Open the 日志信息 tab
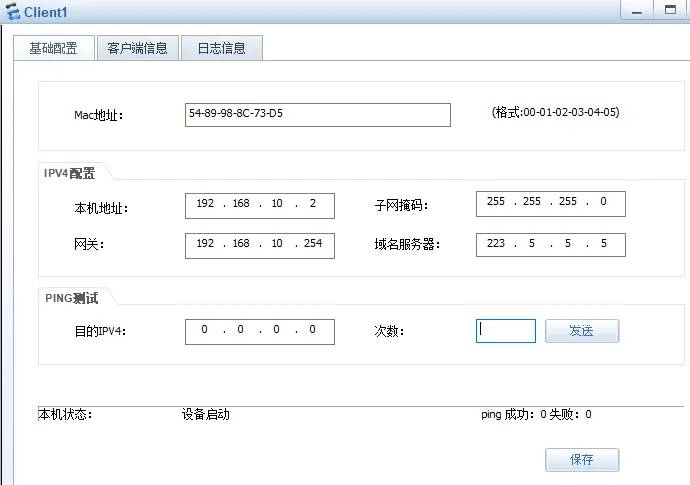The width and height of the screenshot is (690, 485). click(221, 48)
